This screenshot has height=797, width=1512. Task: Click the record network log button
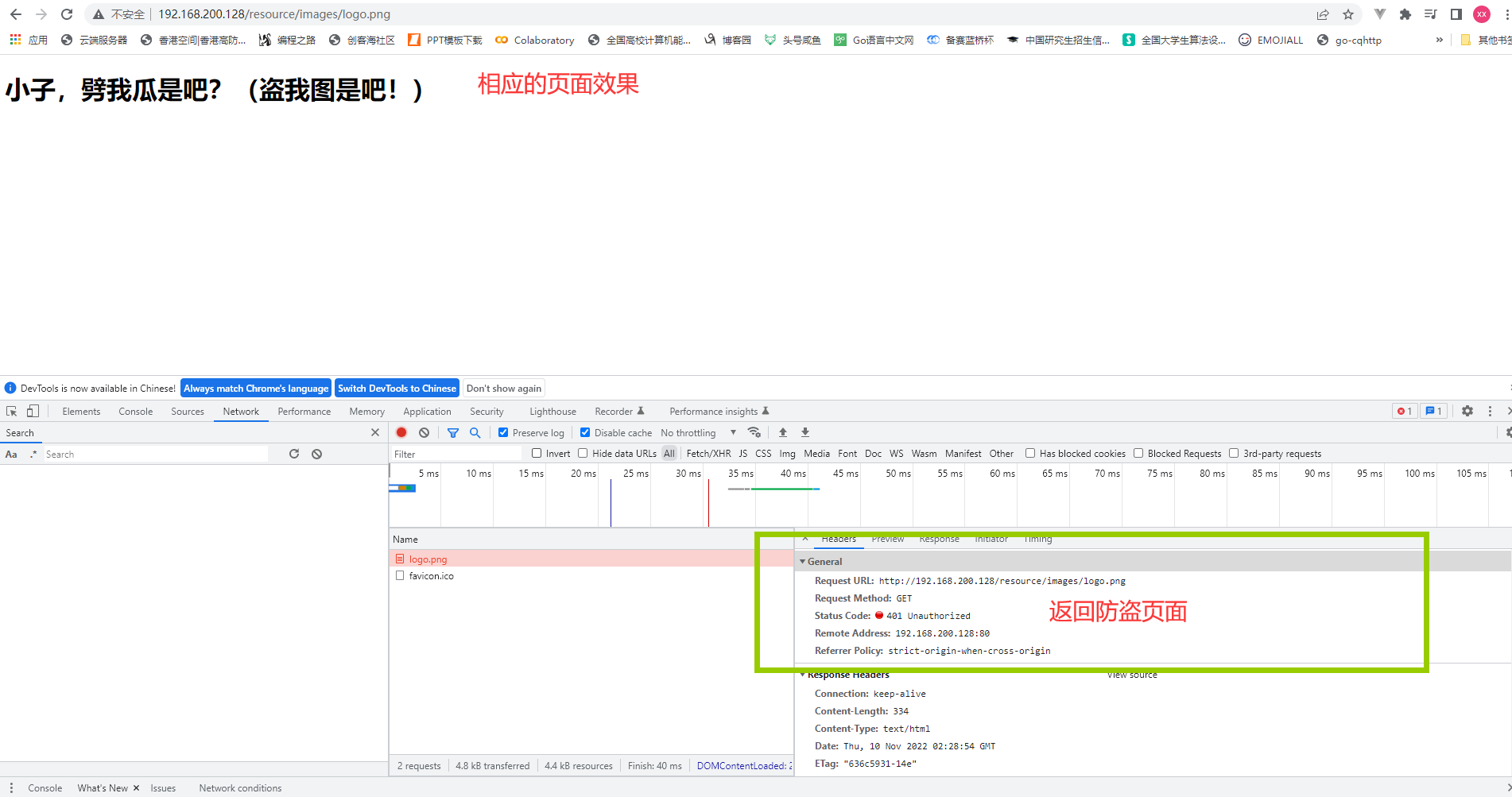pyautogui.click(x=401, y=432)
